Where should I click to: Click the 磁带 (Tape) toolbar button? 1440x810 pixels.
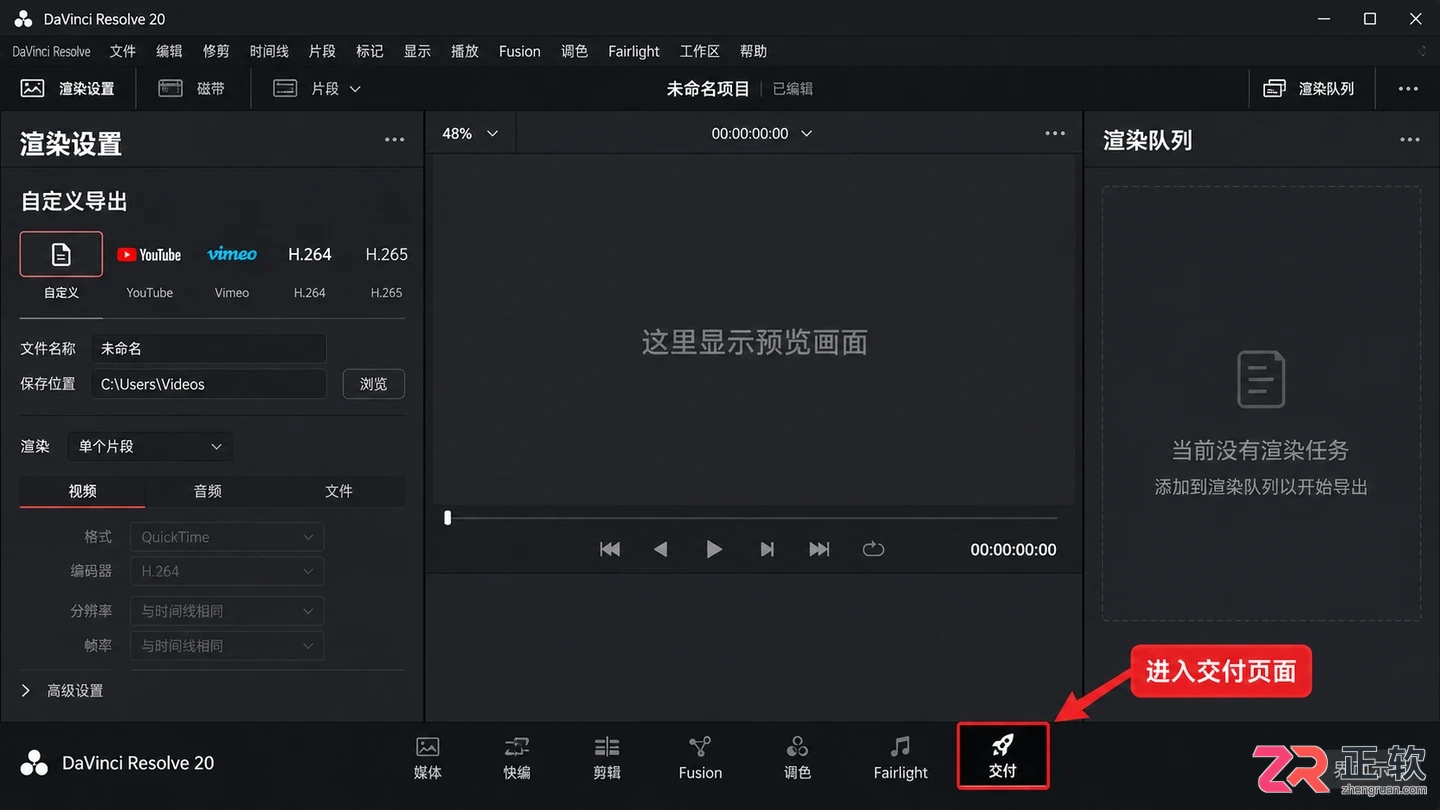[191, 88]
